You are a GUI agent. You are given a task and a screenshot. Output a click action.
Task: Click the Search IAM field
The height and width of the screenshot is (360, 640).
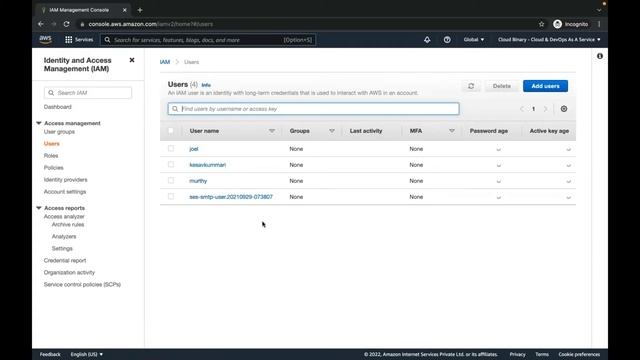[x=88, y=93]
